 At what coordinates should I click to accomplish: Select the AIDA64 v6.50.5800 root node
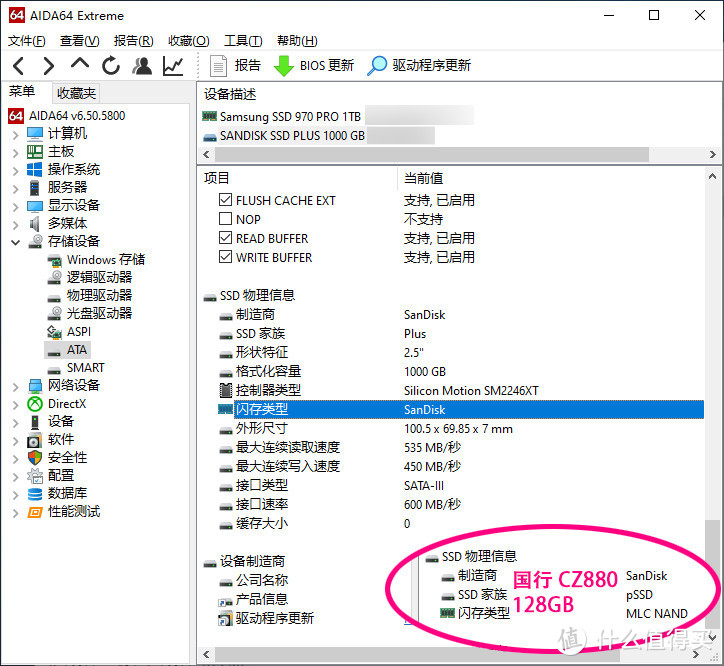click(67, 115)
